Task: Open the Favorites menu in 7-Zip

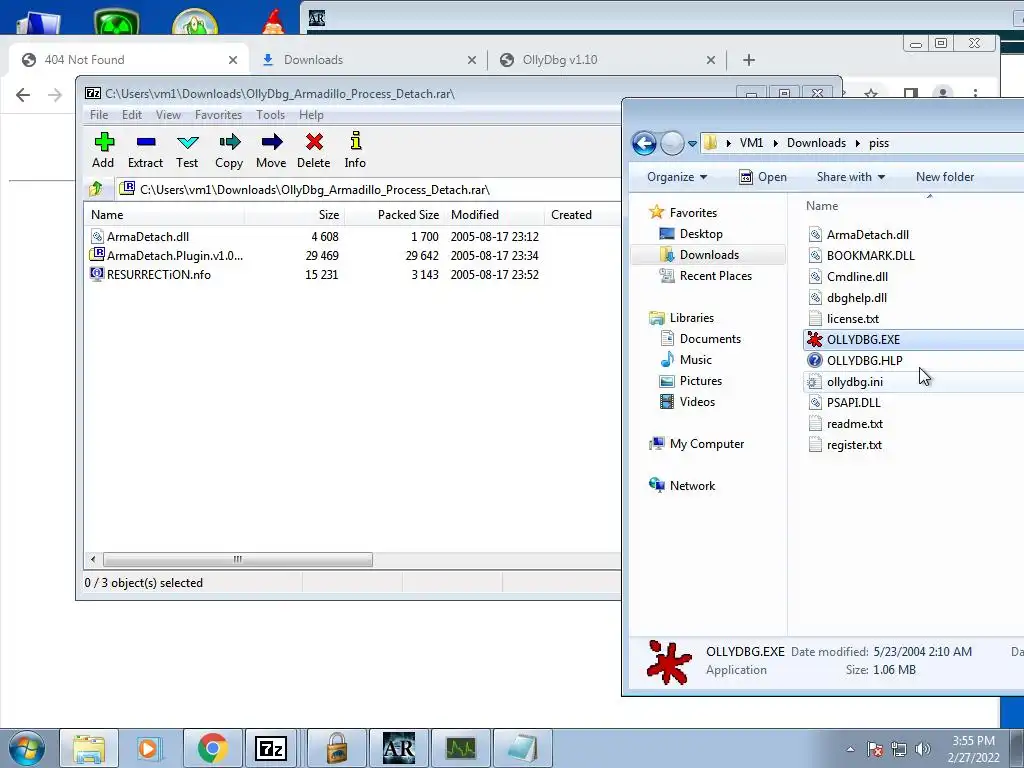Action: click(218, 115)
